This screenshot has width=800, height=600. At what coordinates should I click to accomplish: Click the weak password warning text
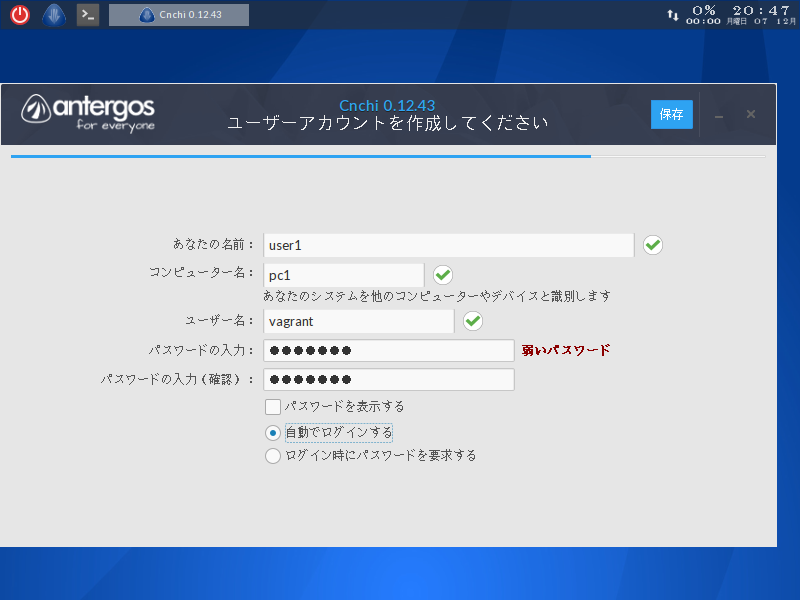point(565,350)
